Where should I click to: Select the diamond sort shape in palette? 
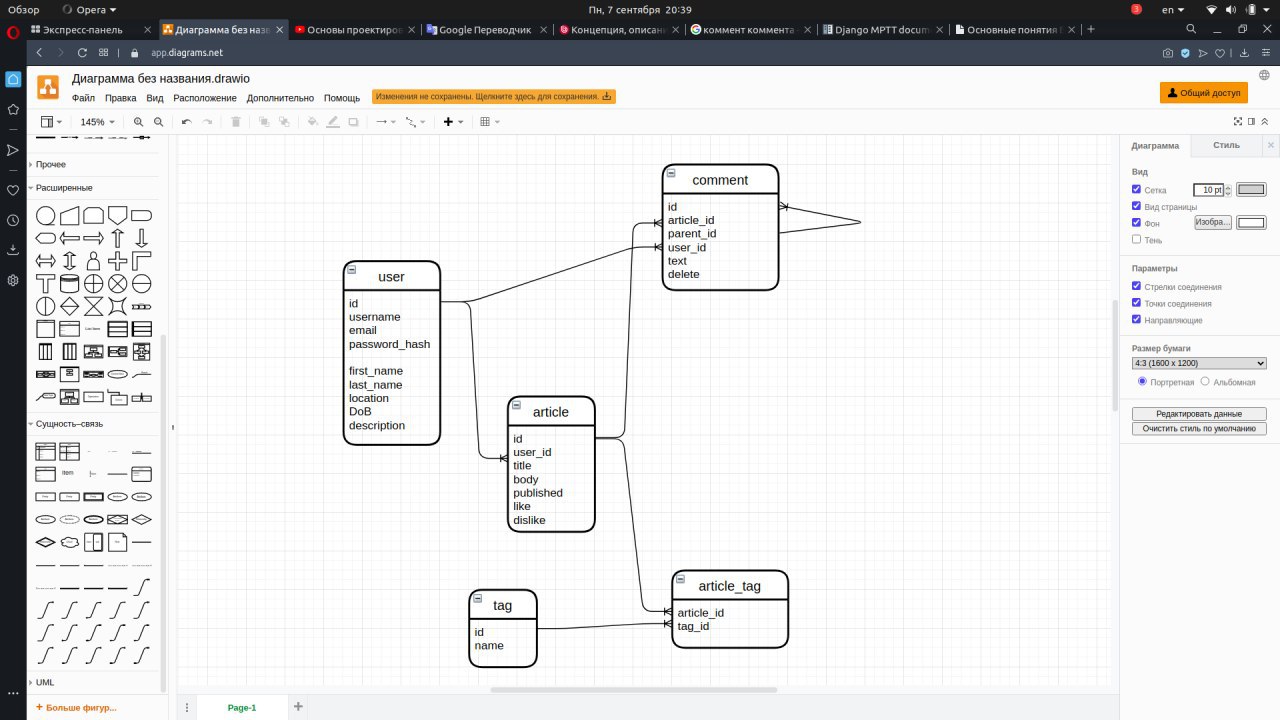point(69,306)
